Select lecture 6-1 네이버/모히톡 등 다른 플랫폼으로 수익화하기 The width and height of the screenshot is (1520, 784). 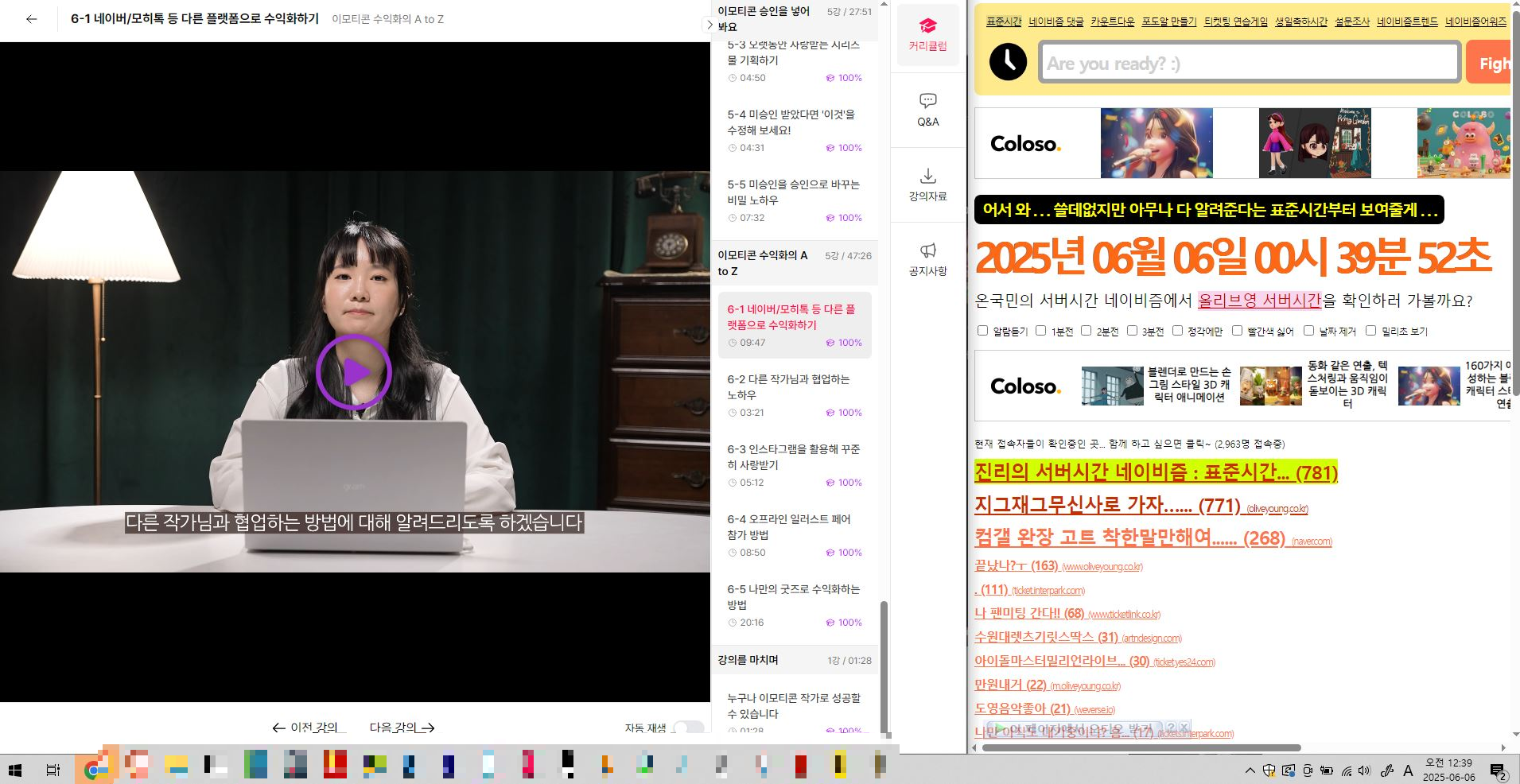point(794,325)
